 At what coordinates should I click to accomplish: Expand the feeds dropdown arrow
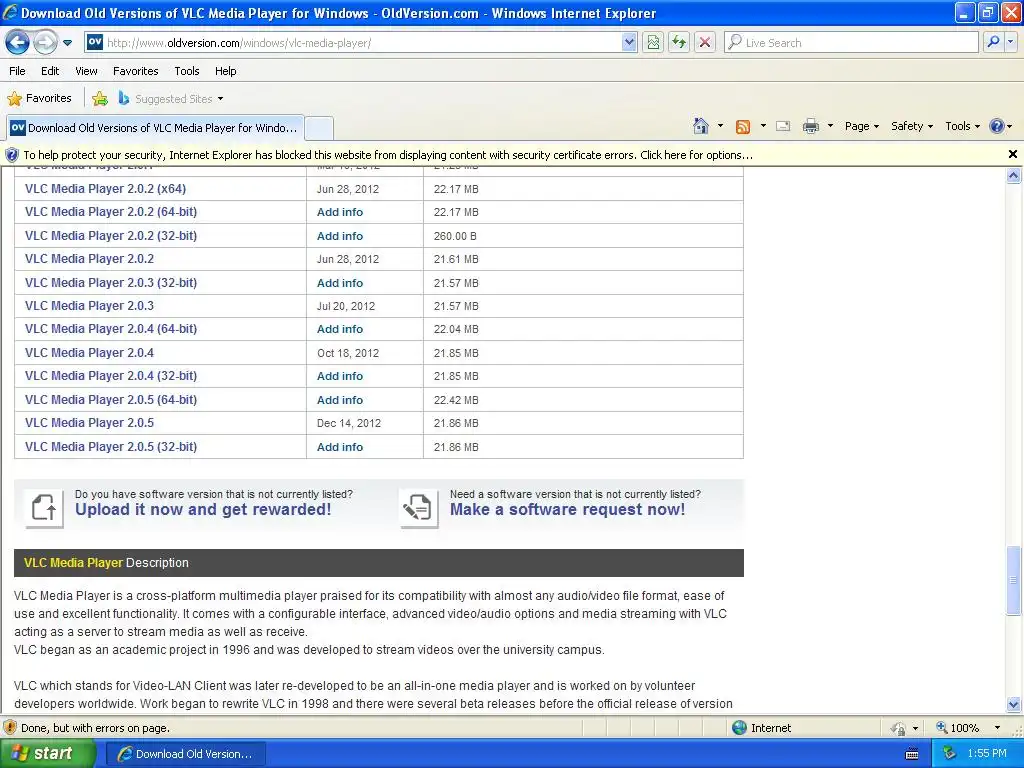click(763, 126)
